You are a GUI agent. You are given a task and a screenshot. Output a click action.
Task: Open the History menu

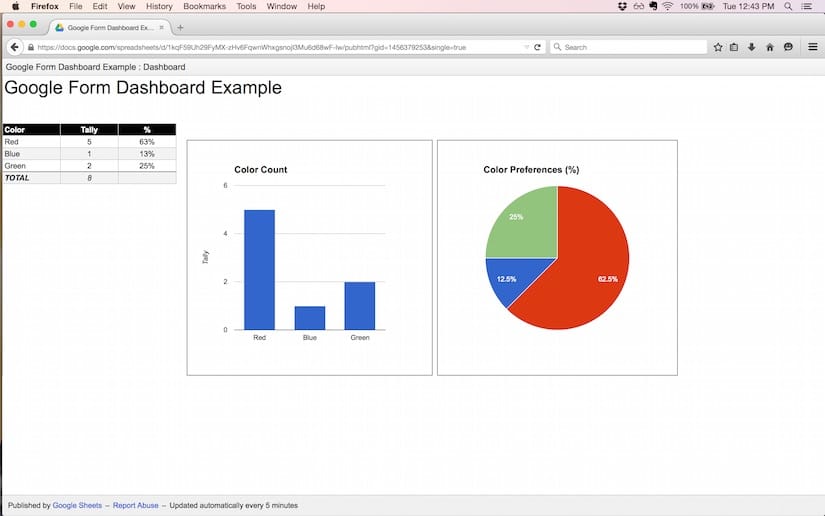[159, 6]
